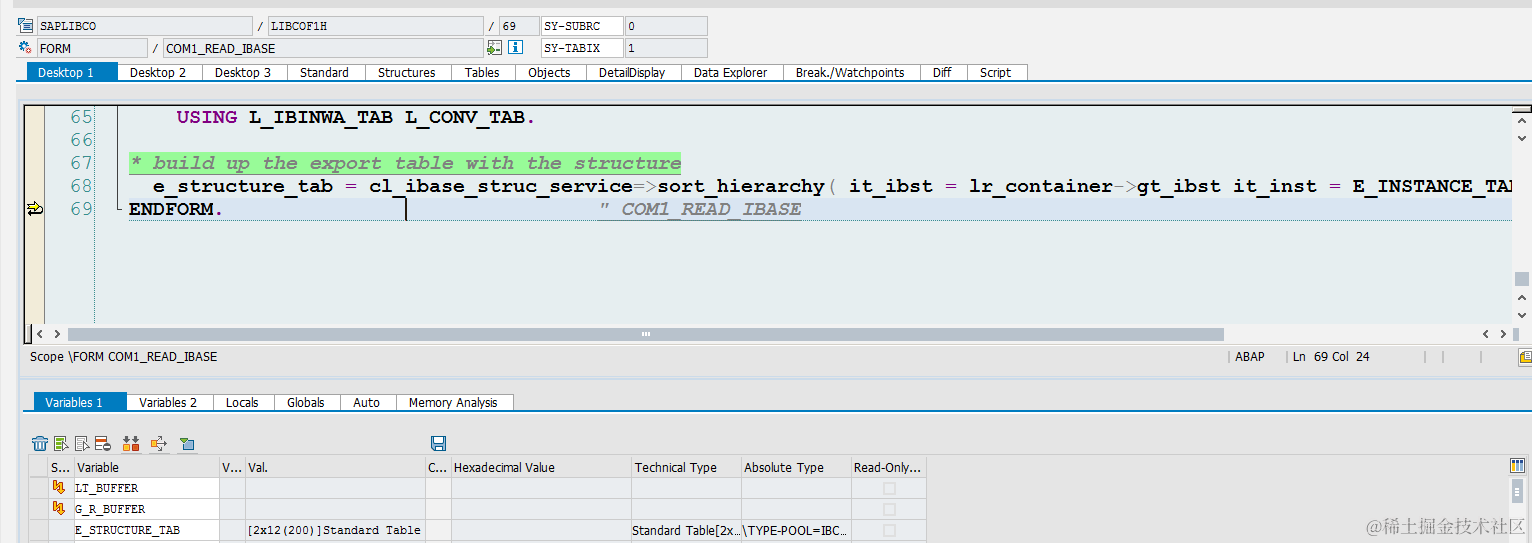Open the Objects tab
1532x543 pixels.
(549, 72)
